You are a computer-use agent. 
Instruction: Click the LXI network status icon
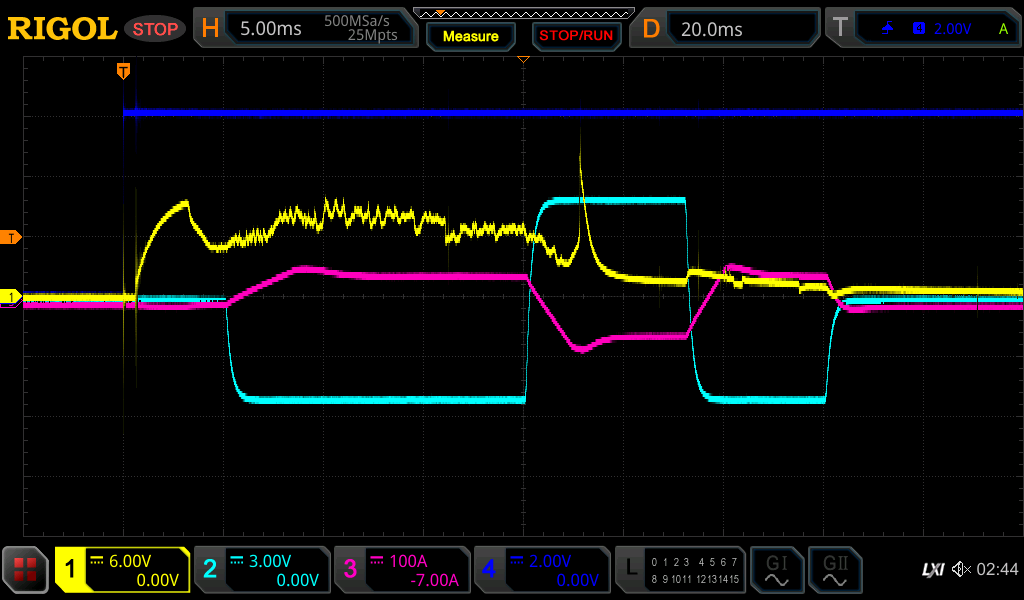932,570
